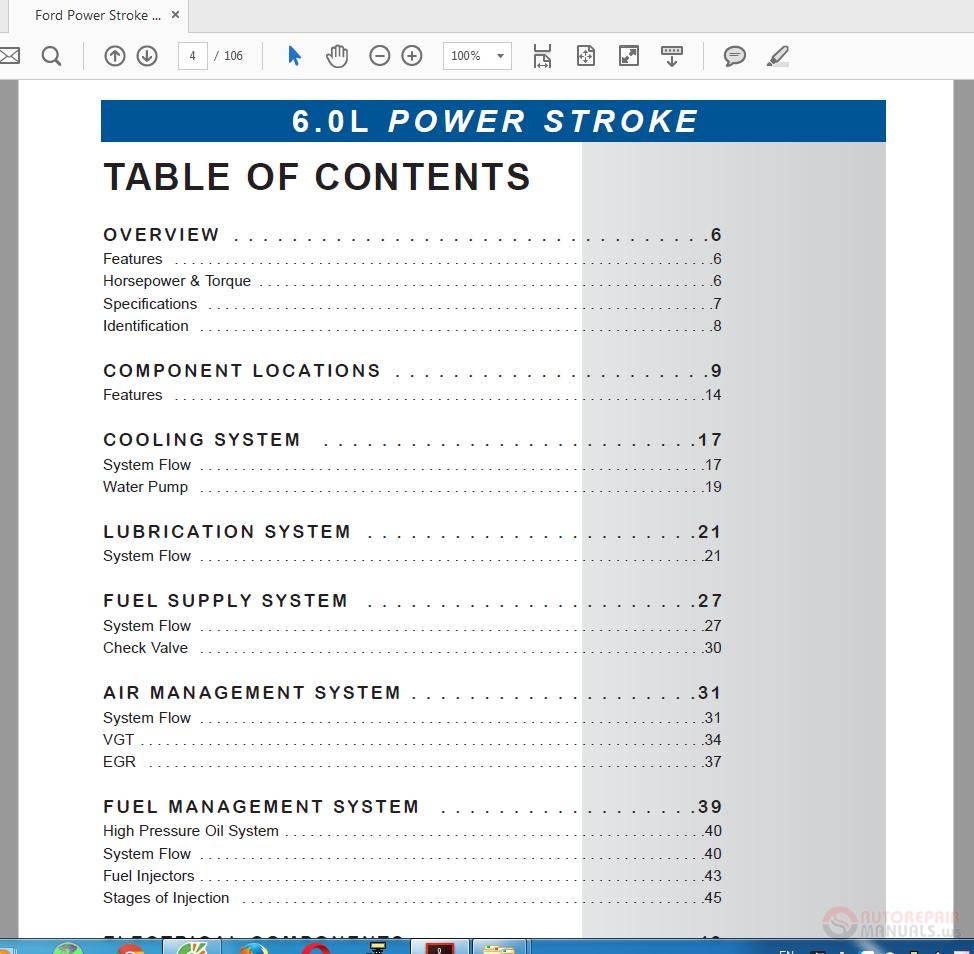Click the envelope email icon
This screenshot has height=954, width=974.
point(9,56)
